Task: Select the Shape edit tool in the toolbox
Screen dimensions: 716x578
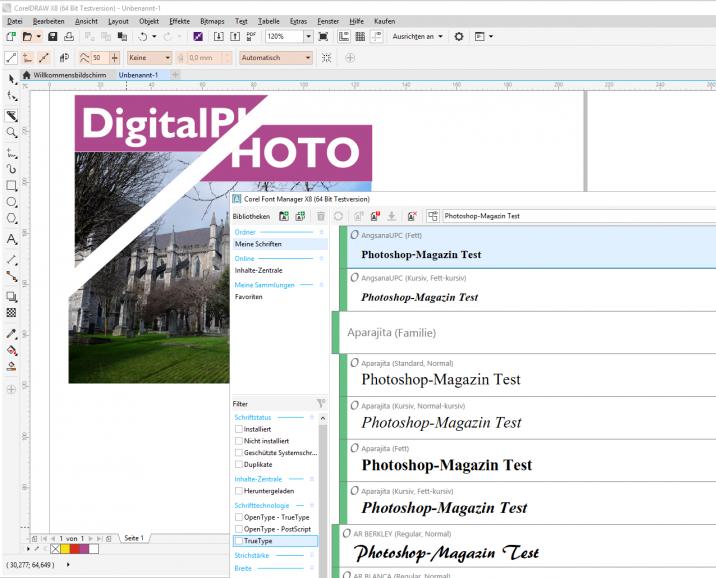Action: coord(11,96)
